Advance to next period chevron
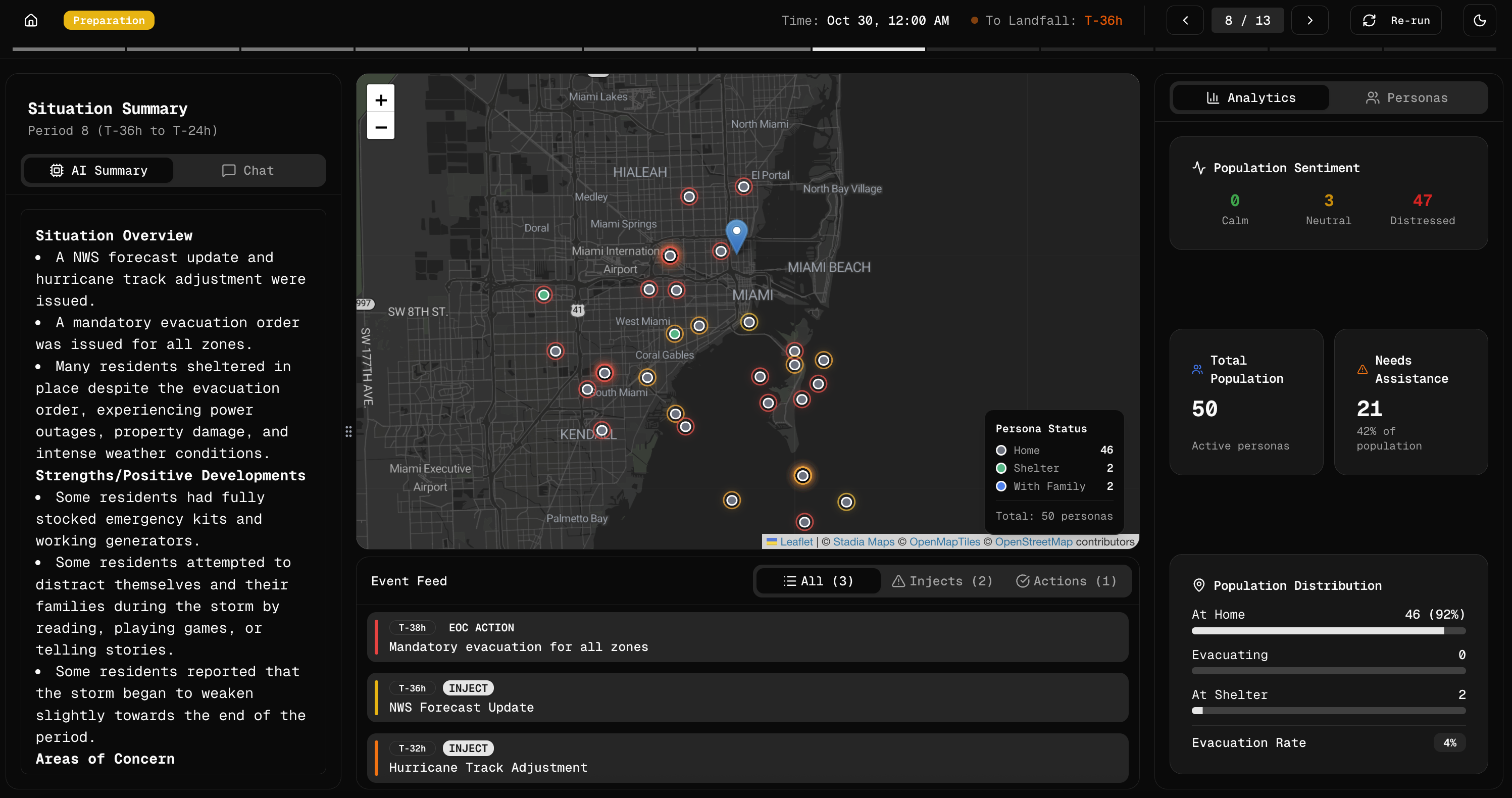The image size is (1512, 798). click(x=1309, y=21)
